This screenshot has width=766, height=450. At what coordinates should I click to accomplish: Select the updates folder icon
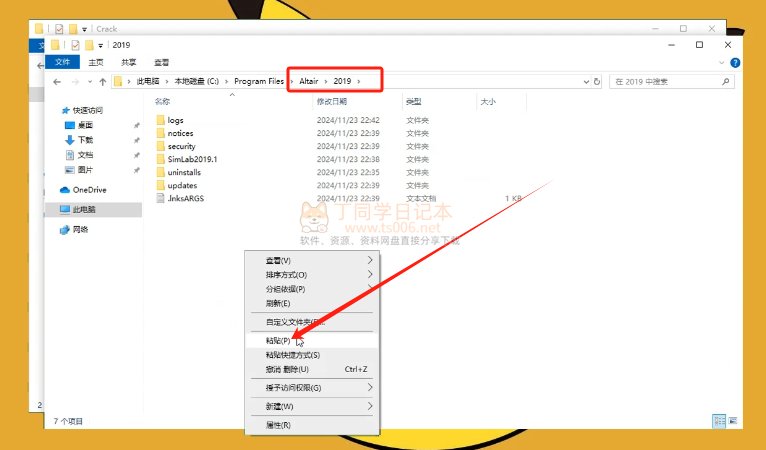(x=161, y=185)
